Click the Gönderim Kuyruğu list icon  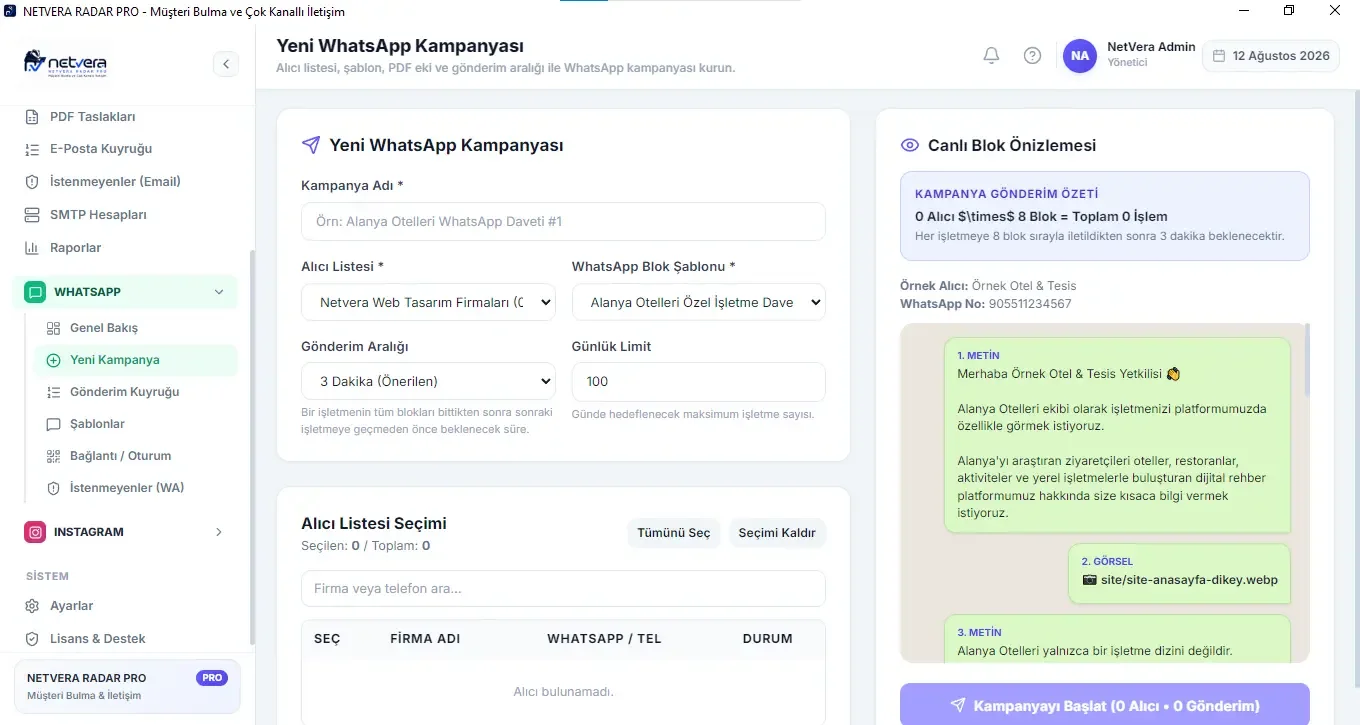coord(54,392)
